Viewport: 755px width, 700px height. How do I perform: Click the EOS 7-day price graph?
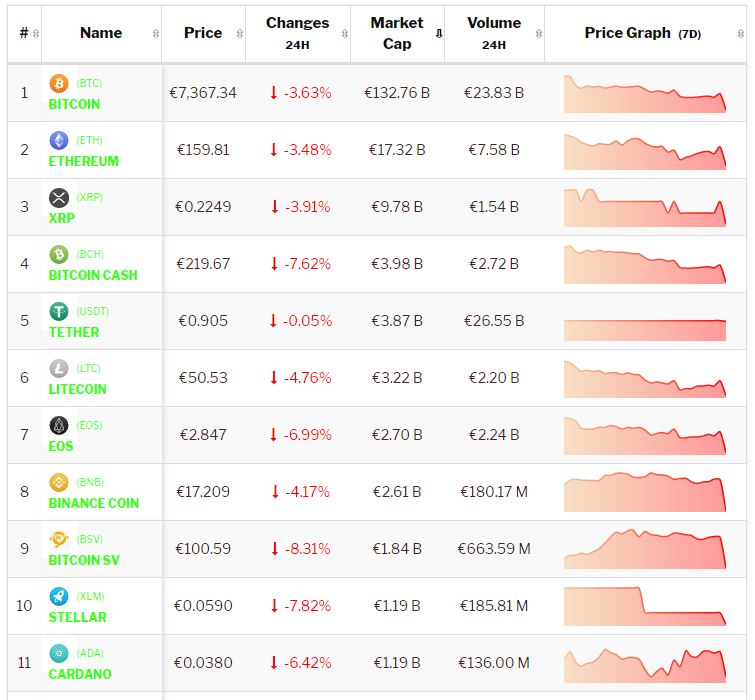[x=644, y=435]
